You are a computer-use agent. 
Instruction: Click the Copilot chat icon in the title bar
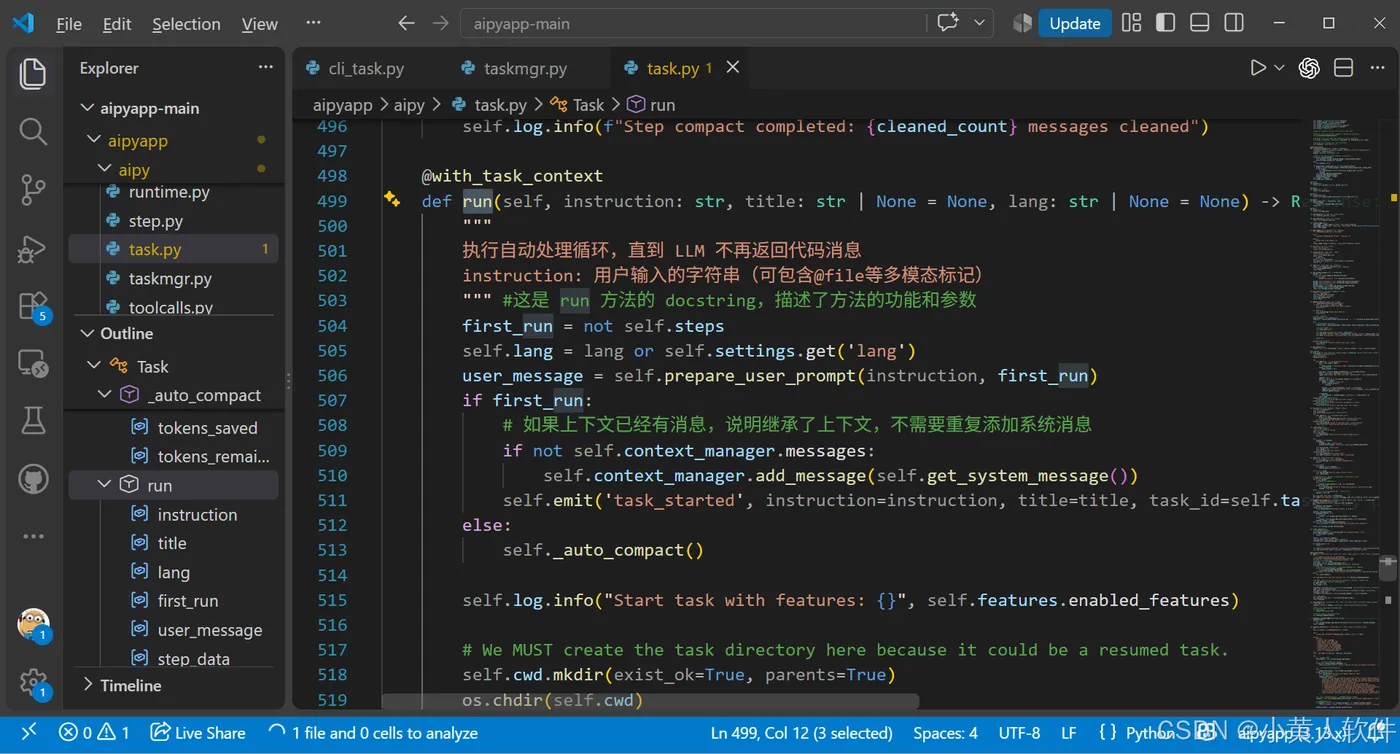948,23
